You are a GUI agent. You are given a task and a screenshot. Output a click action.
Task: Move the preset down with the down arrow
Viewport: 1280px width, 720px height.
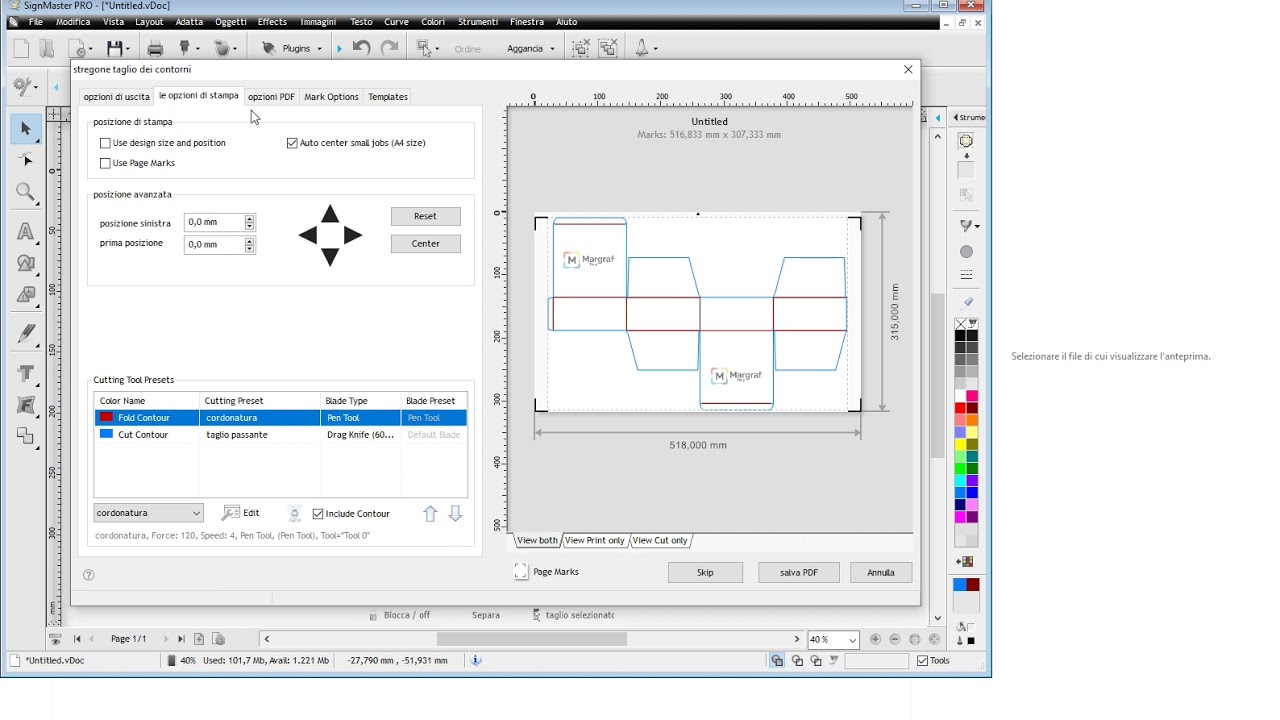coord(455,513)
